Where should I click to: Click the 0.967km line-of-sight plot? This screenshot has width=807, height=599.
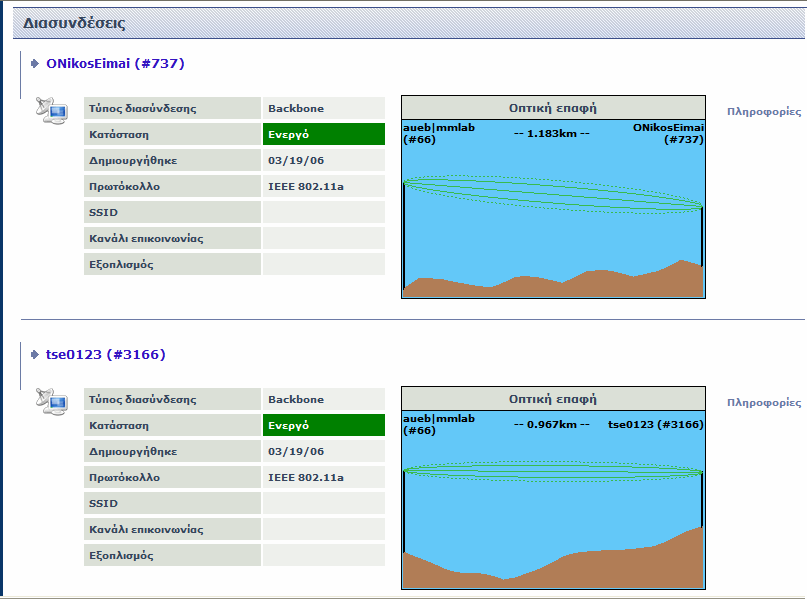pos(553,500)
